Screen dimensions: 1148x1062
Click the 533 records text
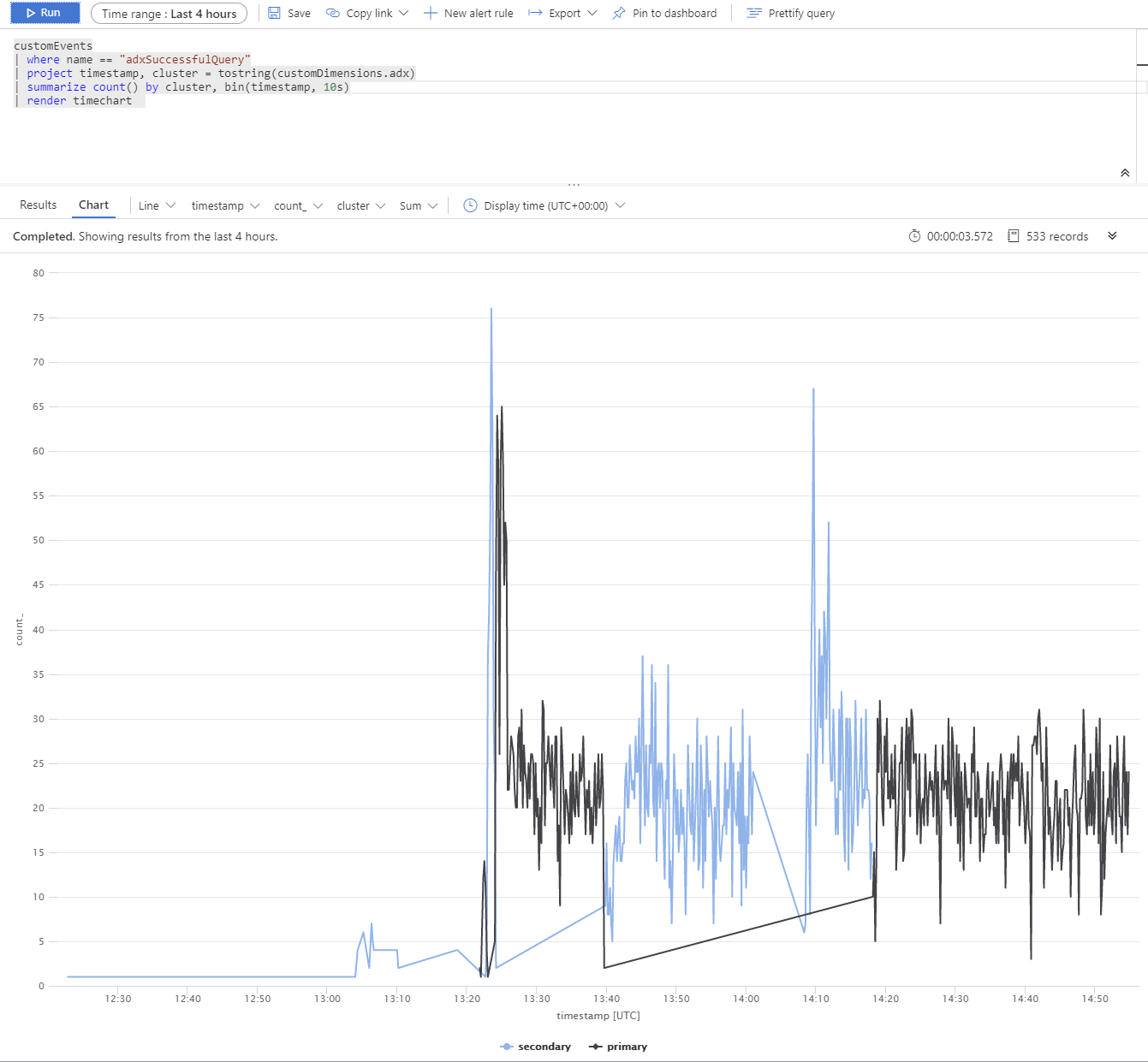pyautogui.click(x=1057, y=237)
